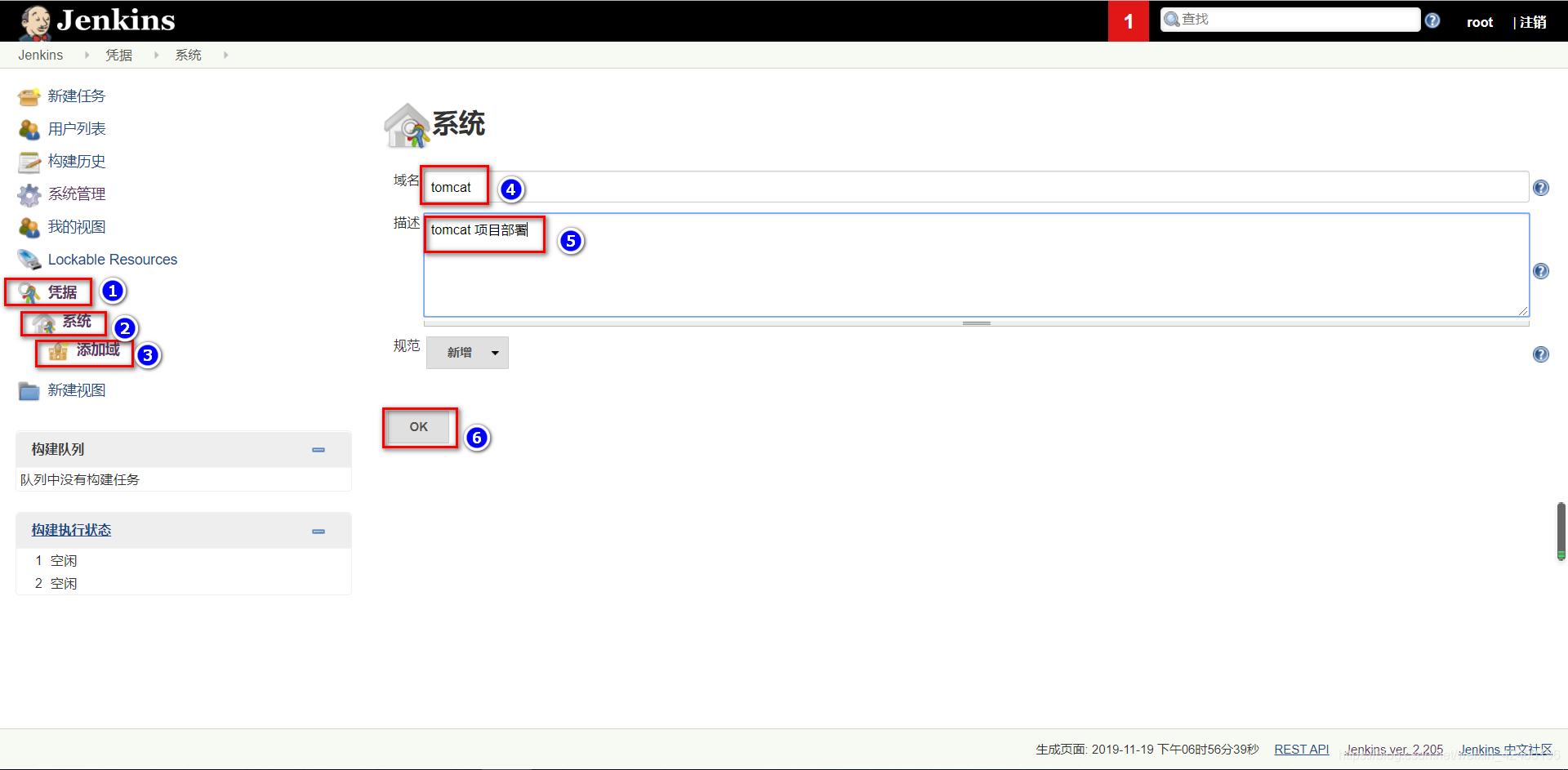1568x770 pixels.
Task: Click executor 2 空闲 status text
Action: pyautogui.click(x=64, y=584)
